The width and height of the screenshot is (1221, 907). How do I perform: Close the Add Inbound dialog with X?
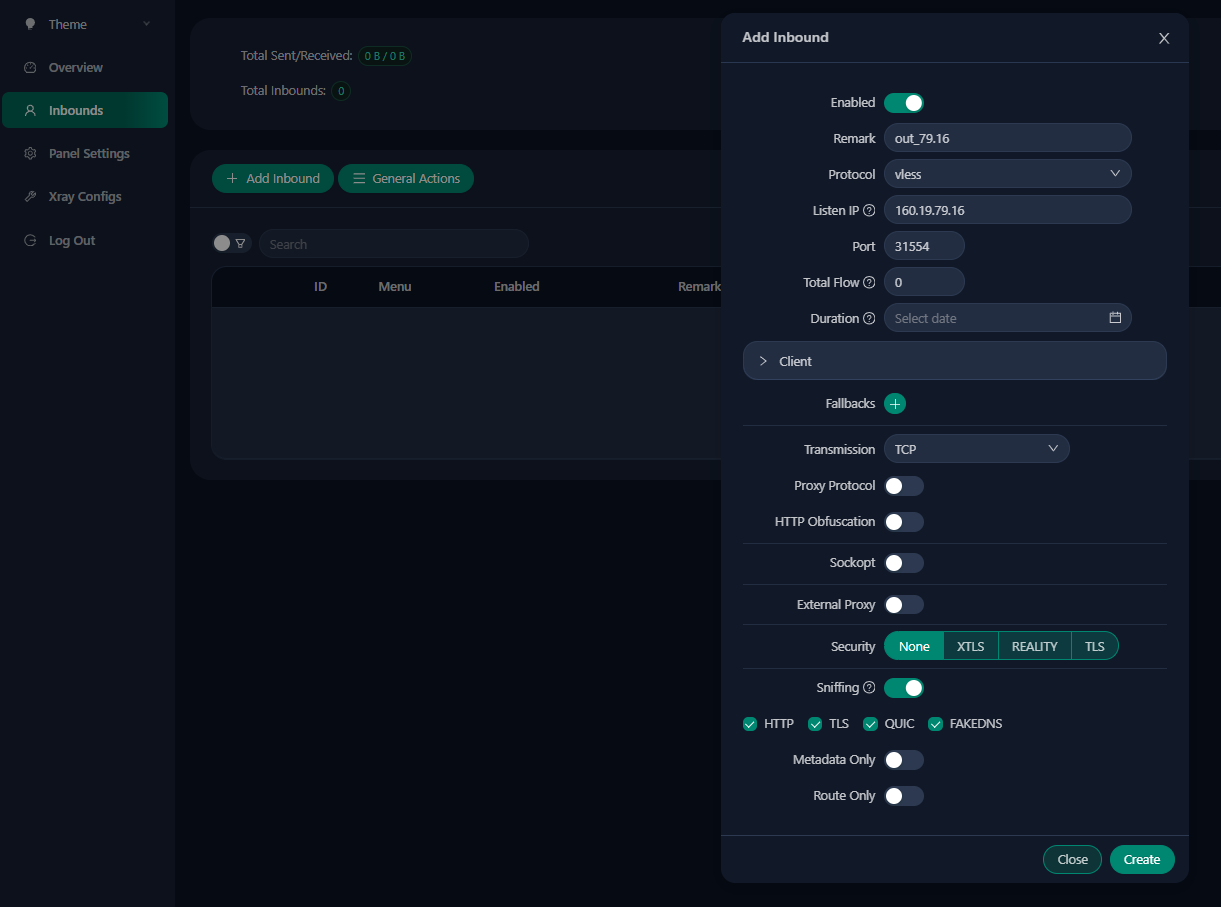point(1163,38)
